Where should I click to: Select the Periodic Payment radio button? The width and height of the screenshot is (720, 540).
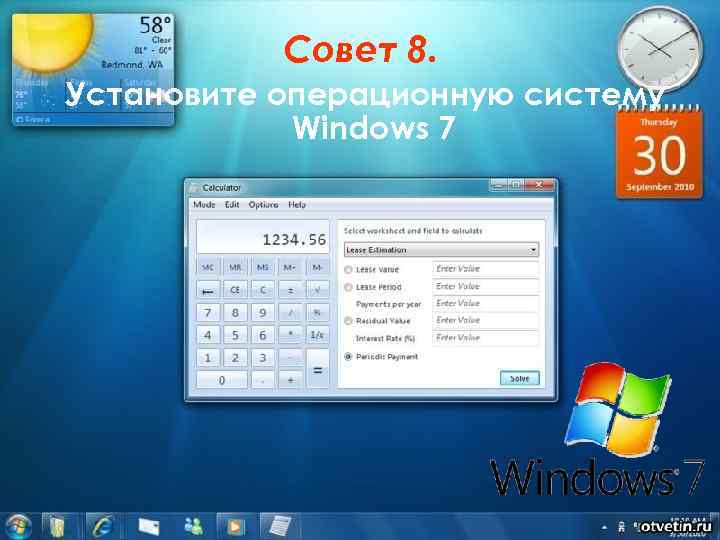pyautogui.click(x=349, y=357)
